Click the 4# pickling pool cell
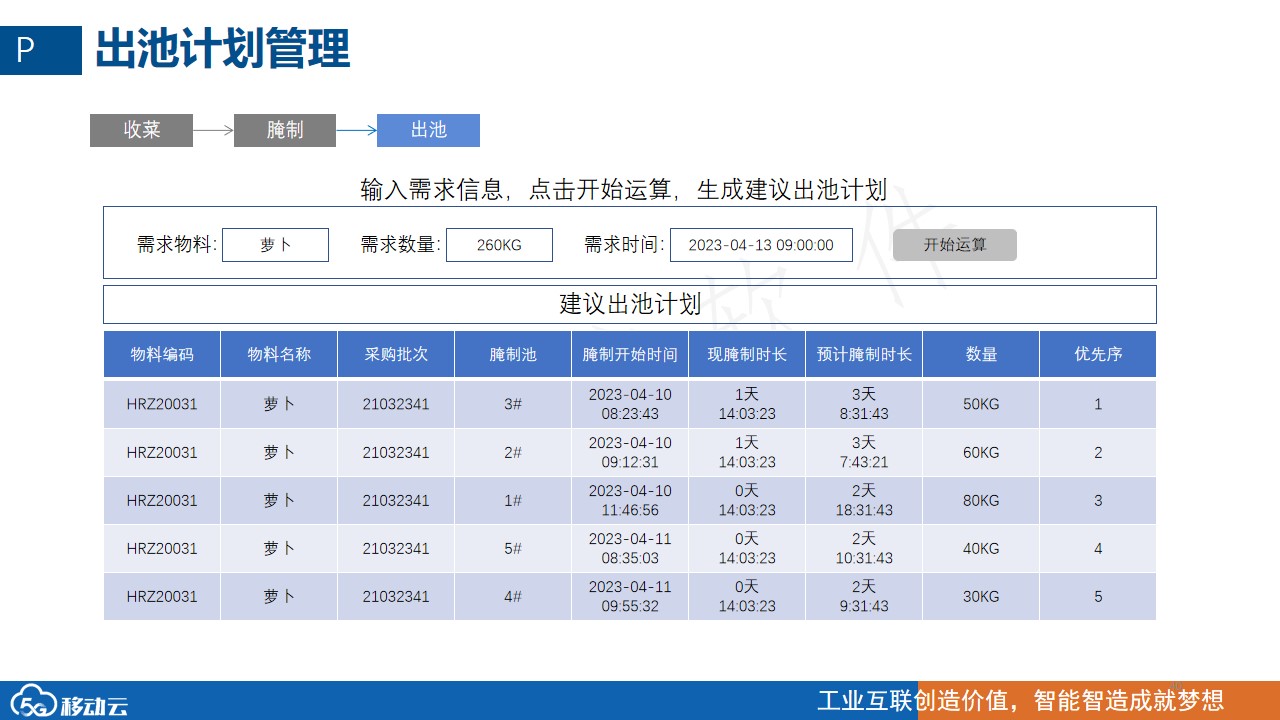 coord(513,596)
